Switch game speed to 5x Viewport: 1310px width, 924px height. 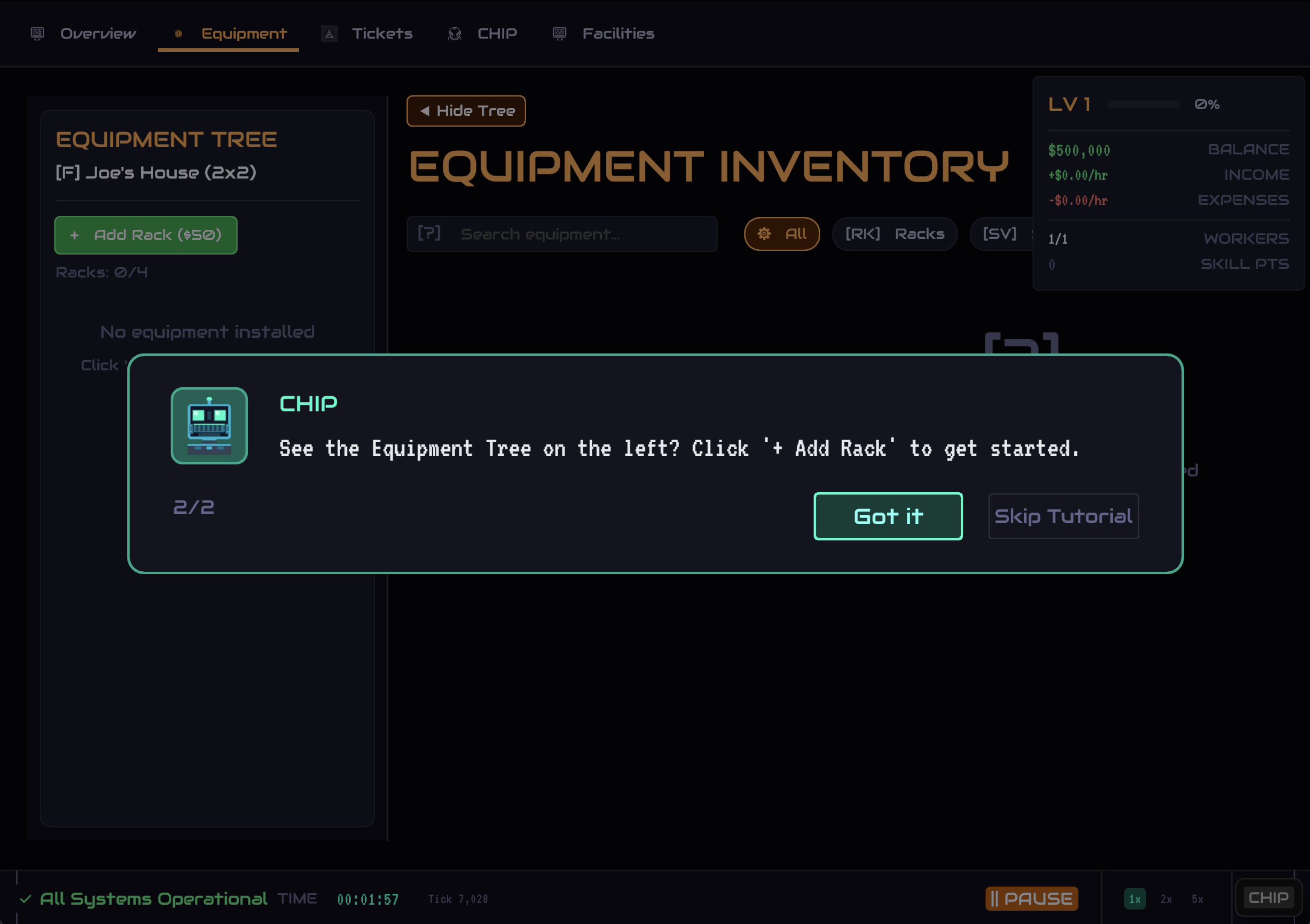click(x=1197, y=899)
